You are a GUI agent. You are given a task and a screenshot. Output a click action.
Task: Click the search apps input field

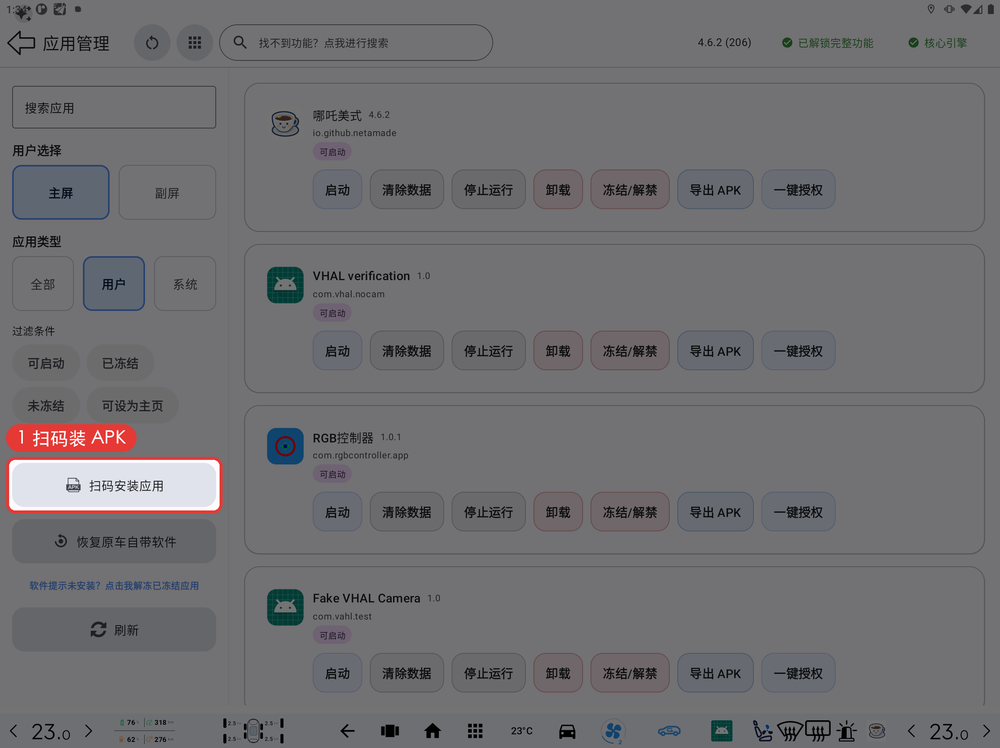pos(114,108)
